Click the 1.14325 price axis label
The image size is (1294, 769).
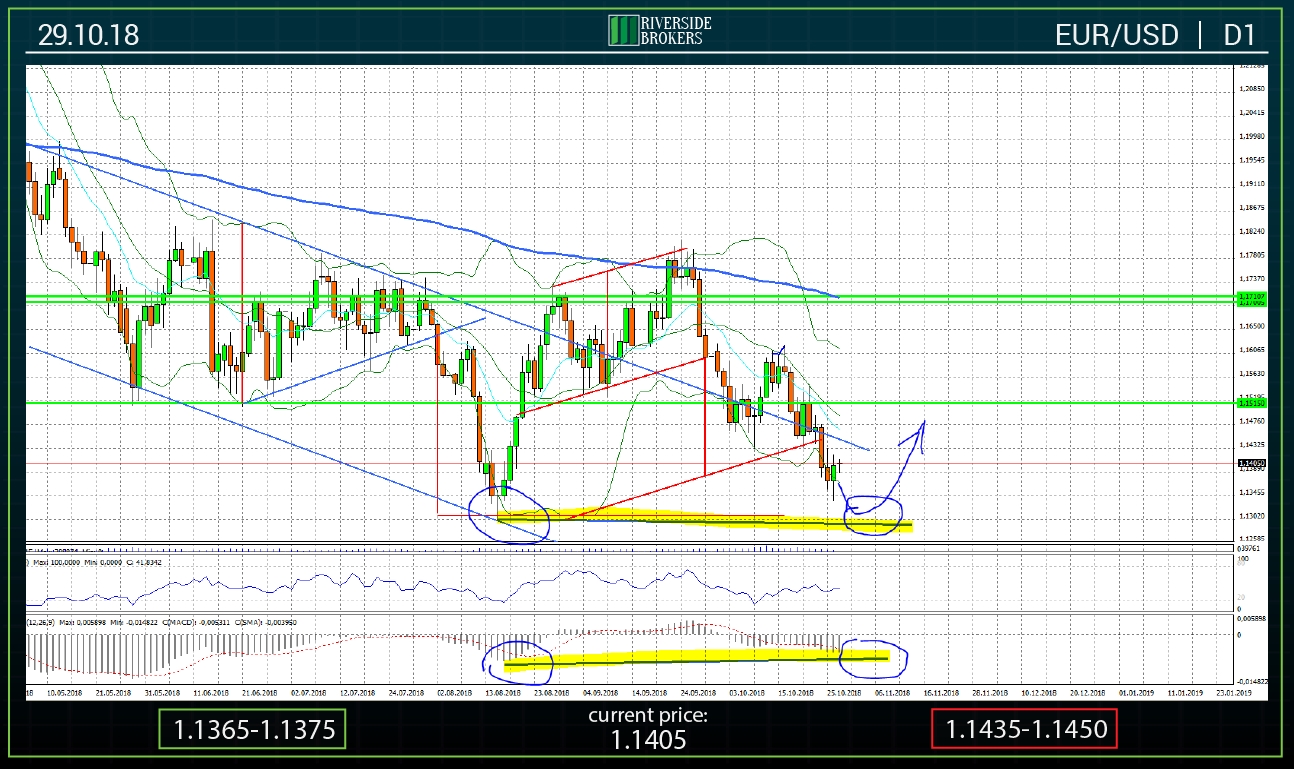[1251, 444]
